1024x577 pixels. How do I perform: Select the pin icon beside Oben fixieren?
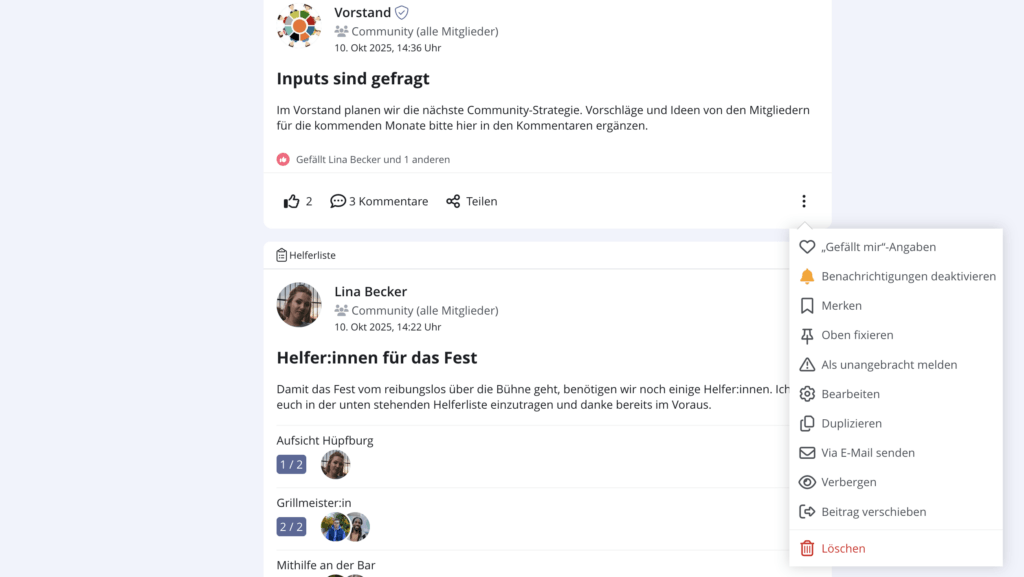806,335
